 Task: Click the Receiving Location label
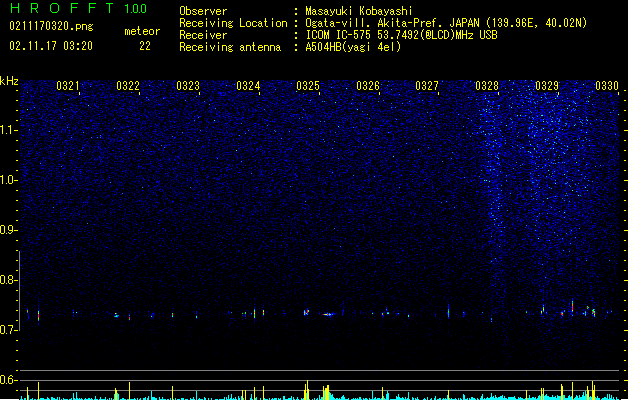coord(233,23)
